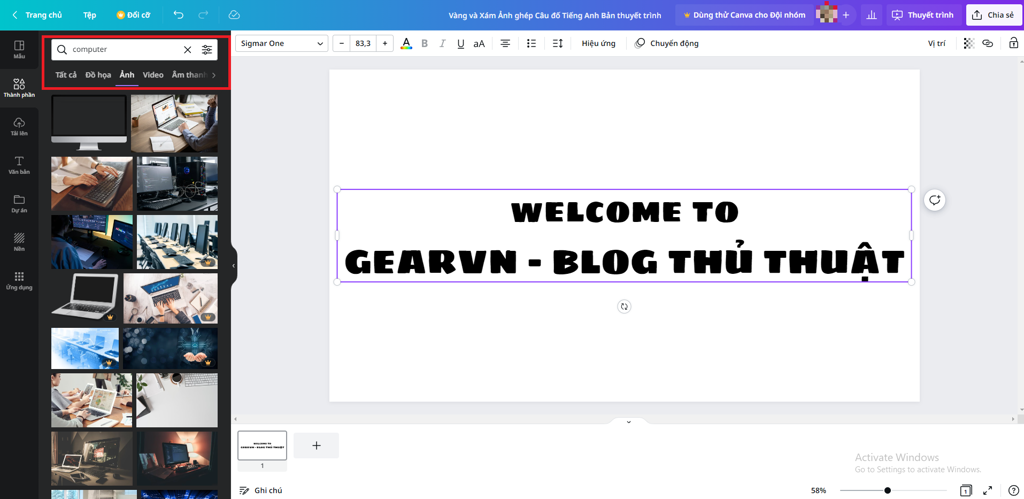Click the lock icon in toolbar
This screenshot has height=499, width=1024.
(1013, 44)
